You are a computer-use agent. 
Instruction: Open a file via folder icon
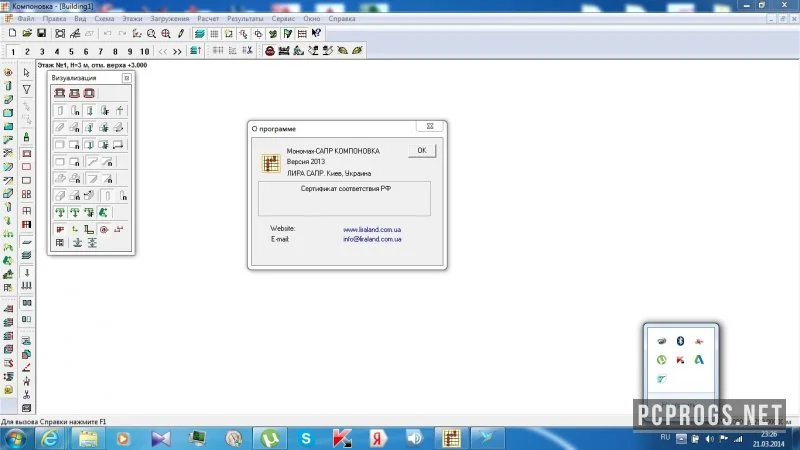click(x=27, y=33)
